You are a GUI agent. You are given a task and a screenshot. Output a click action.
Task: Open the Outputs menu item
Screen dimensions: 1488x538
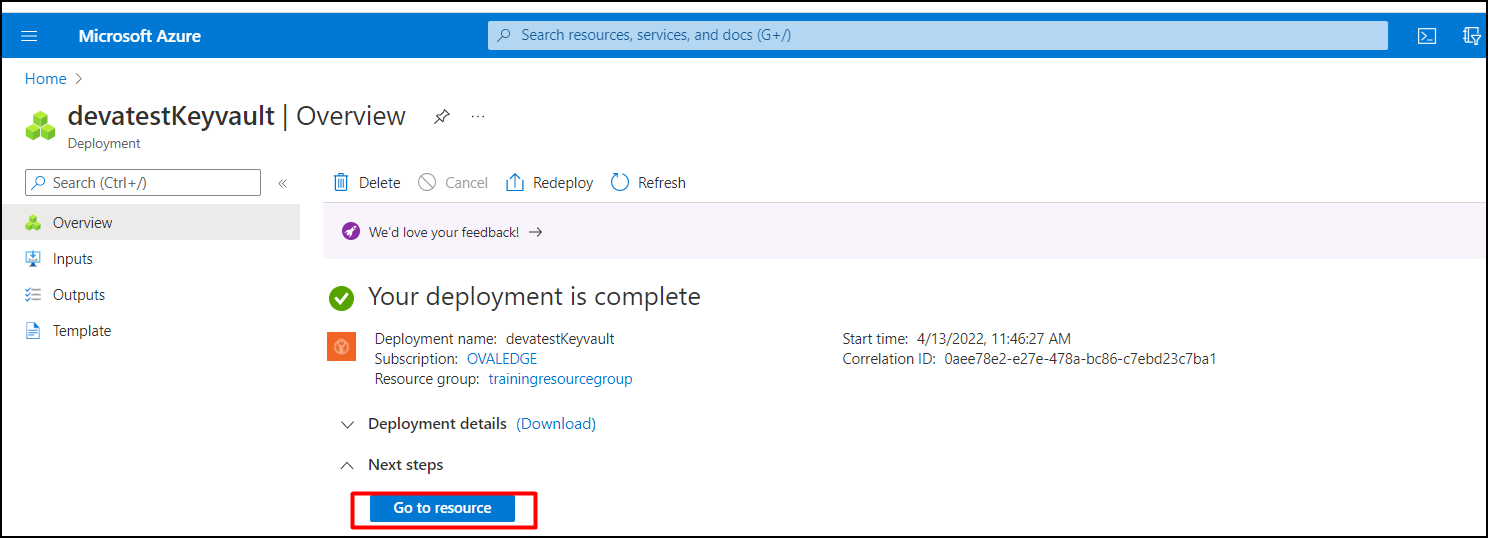pyautogui.click(x=150, y=295)
